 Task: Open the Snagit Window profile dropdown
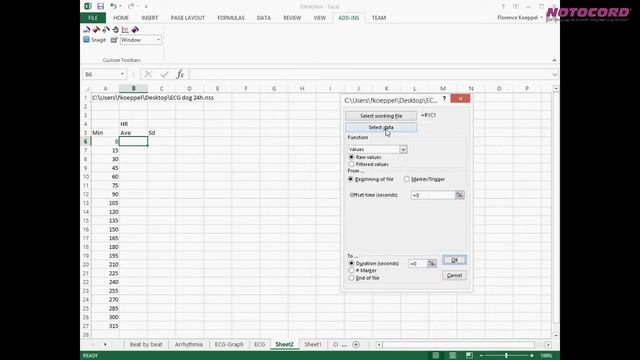coord(158,40)
